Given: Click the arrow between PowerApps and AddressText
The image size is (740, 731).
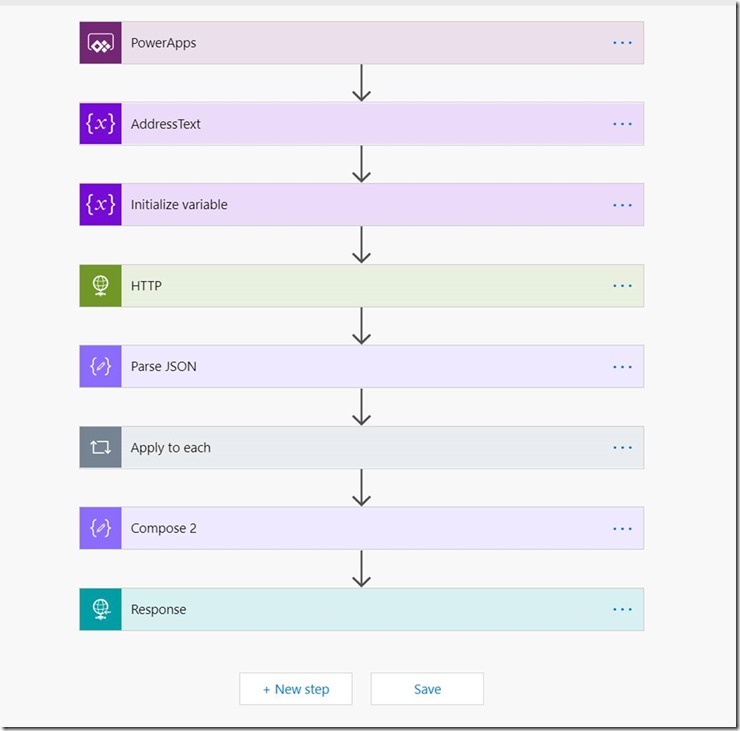Looking at the screenshot, I should (x=362, y=83).
